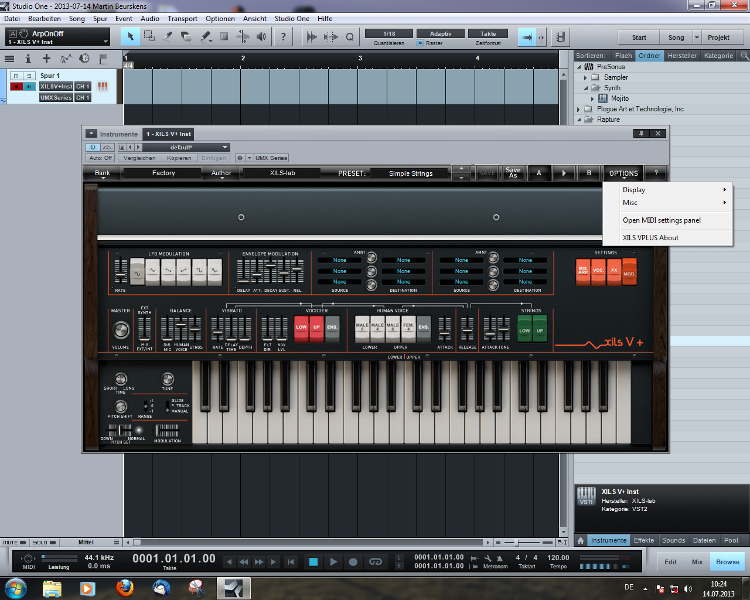
Task: Adjust the MASTER volume knob
Action: pos(121,330)
